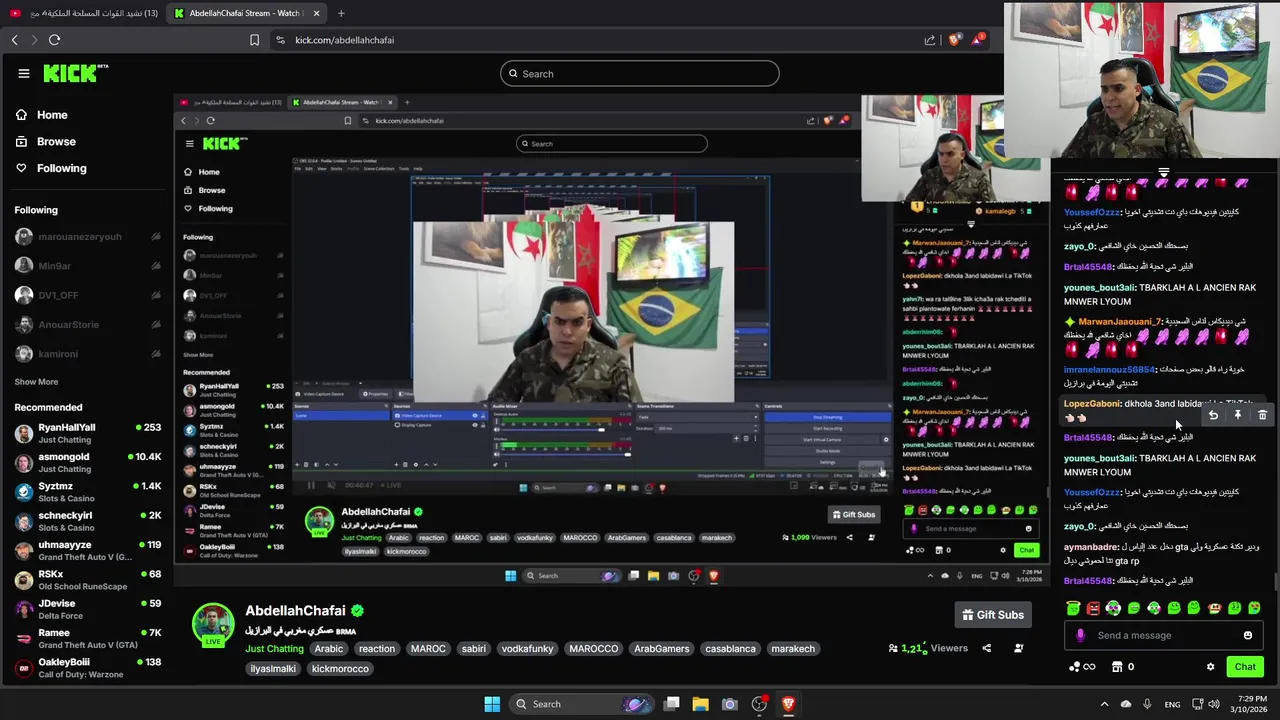Screen dimensions: 1280x720
Task: Open the ENG language switcher in the tray
Action: tap(1172, 704)
